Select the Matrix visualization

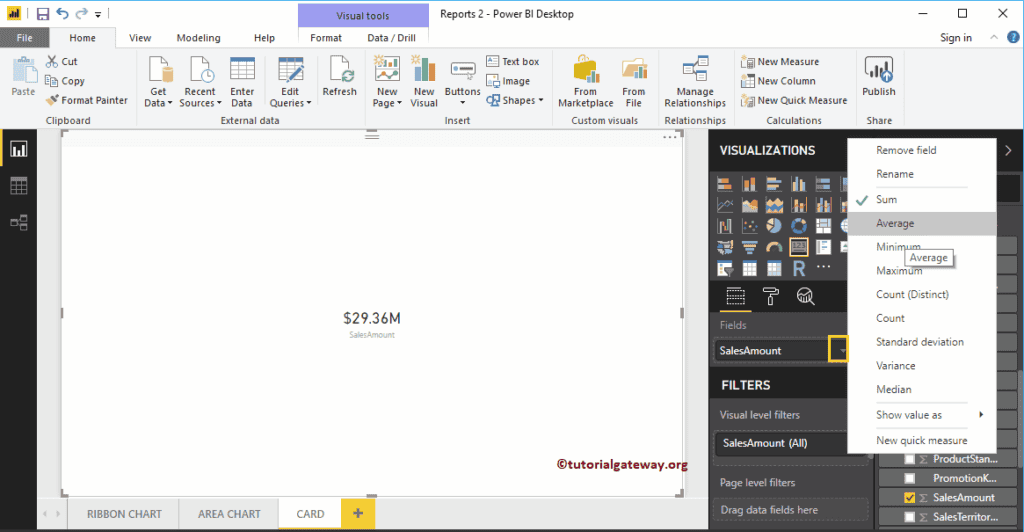coord(774,268)
